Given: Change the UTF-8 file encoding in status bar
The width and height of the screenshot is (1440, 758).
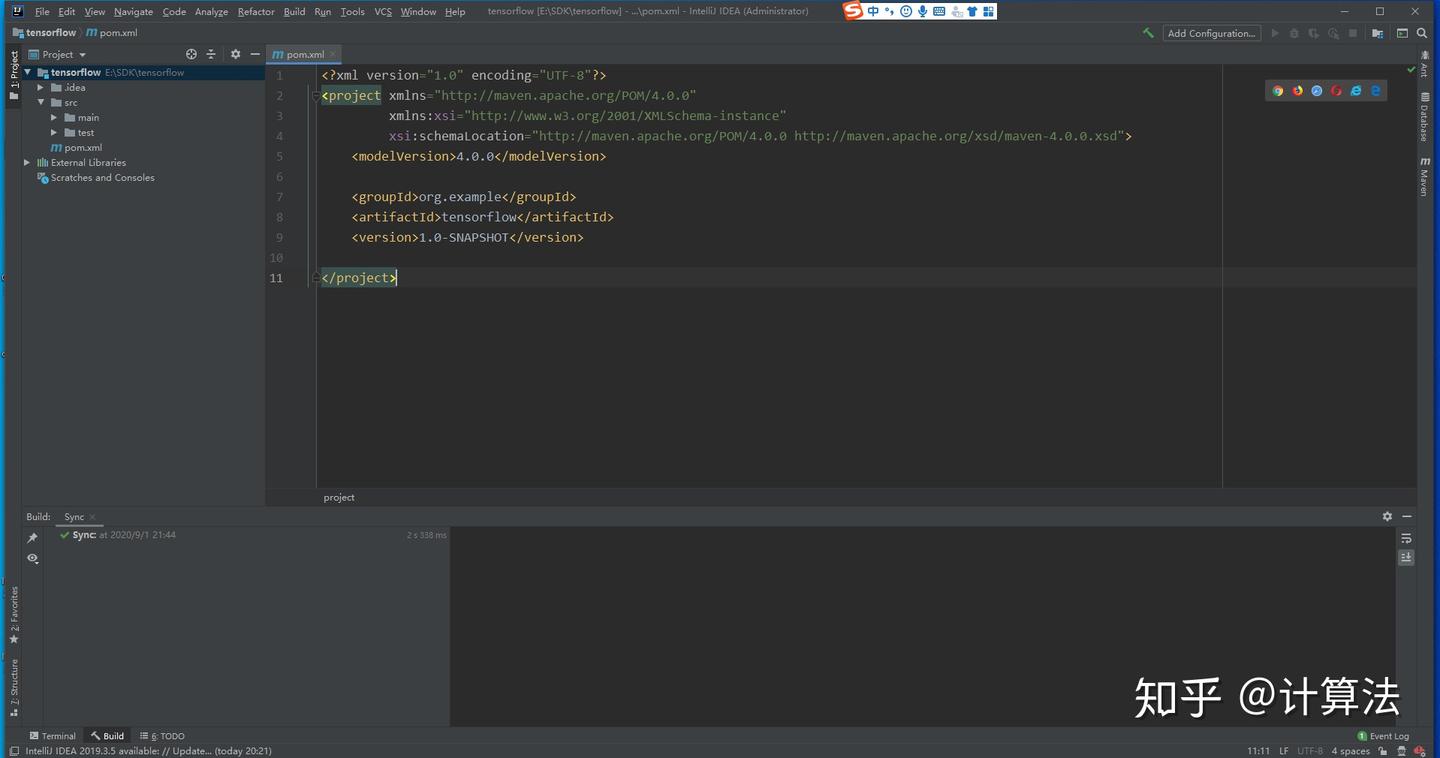Looking at the screenshot, I should pos(1310,751).
